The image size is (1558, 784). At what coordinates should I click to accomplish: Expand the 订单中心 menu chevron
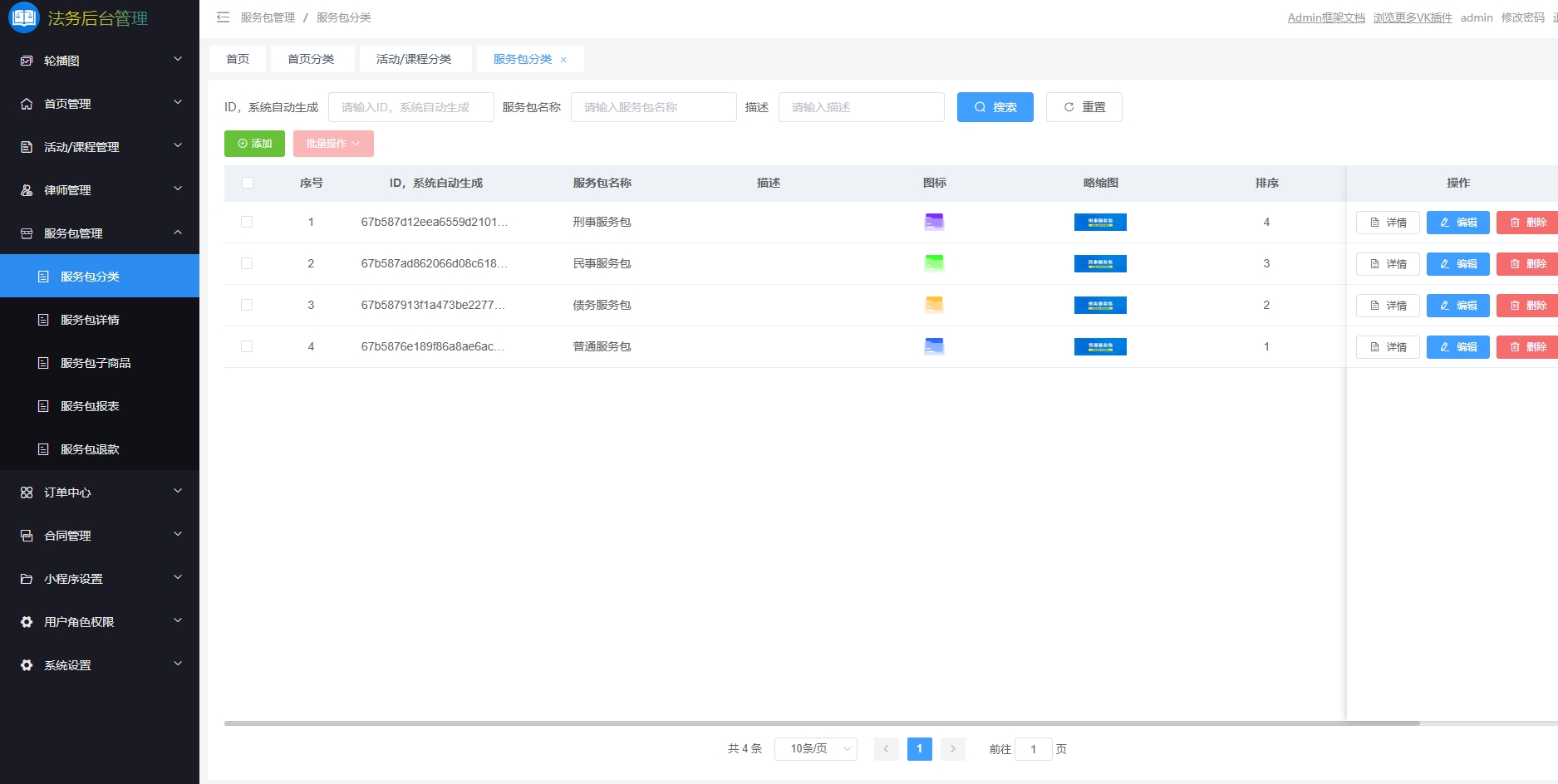[x=178, y=491]
